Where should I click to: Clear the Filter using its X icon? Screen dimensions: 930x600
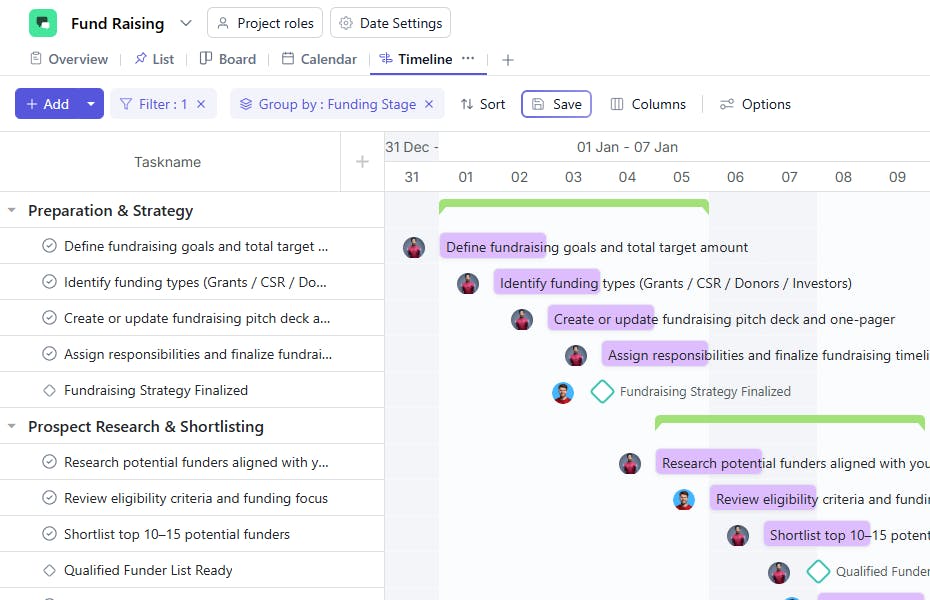201,104
